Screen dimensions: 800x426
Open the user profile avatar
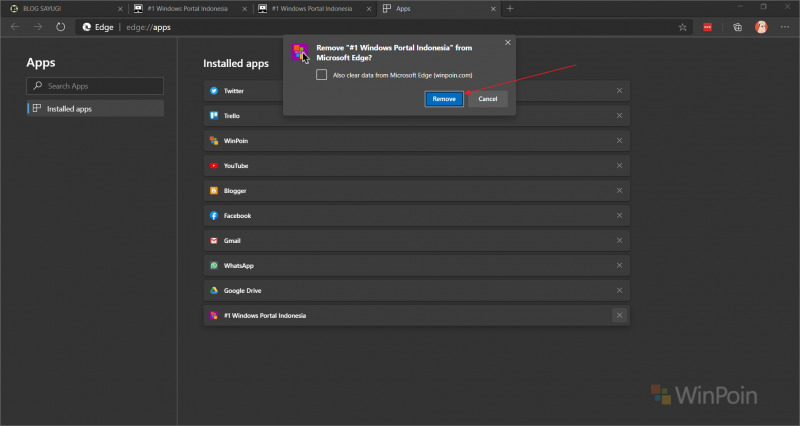click(x=761, y=28)
